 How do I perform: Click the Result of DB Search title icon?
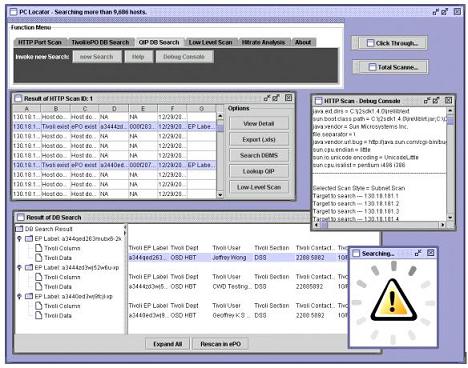(21, 217)
